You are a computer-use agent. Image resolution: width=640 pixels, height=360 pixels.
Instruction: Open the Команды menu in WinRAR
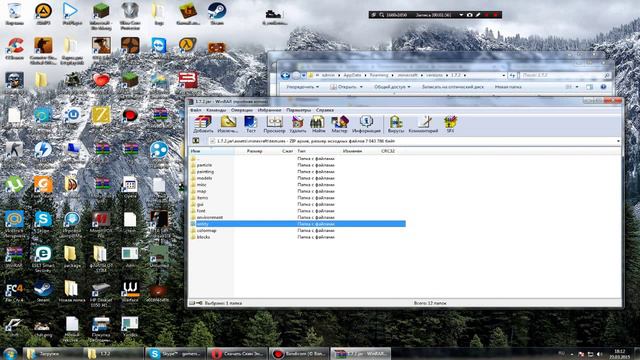pyautogui.click(x=216, y=110)
